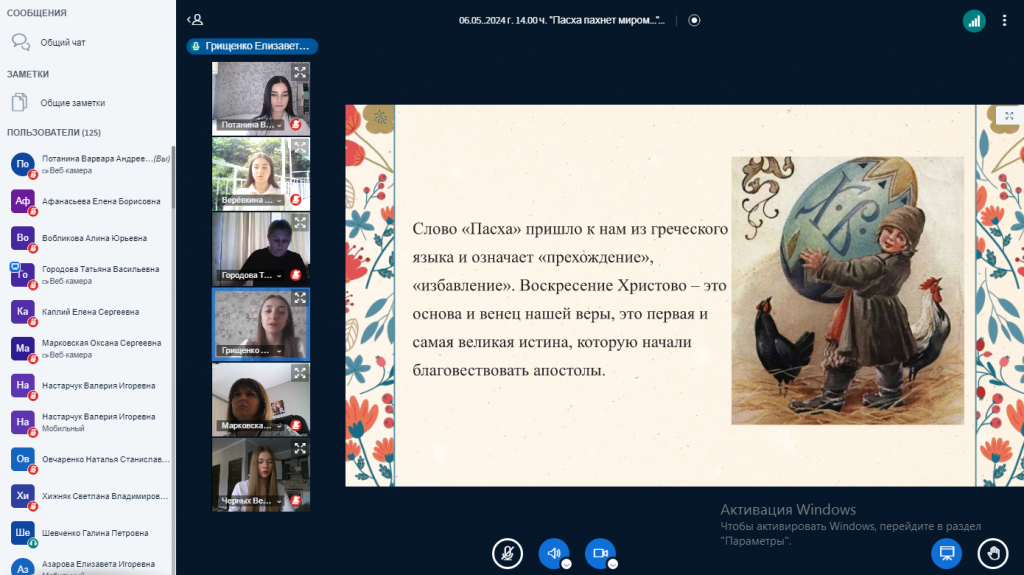
Task: Click the Во avatar icon
Action: coord(23,238)
